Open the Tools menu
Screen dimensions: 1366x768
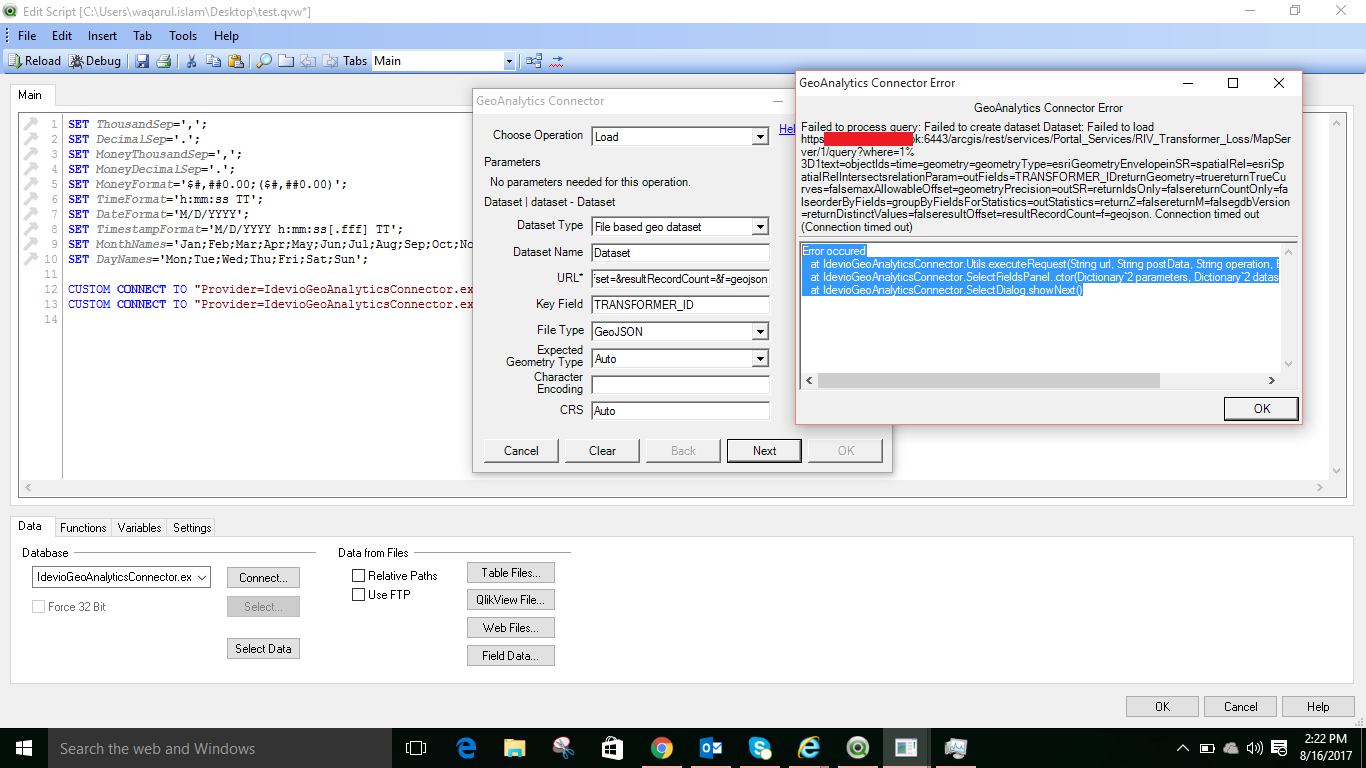point(183,35)
